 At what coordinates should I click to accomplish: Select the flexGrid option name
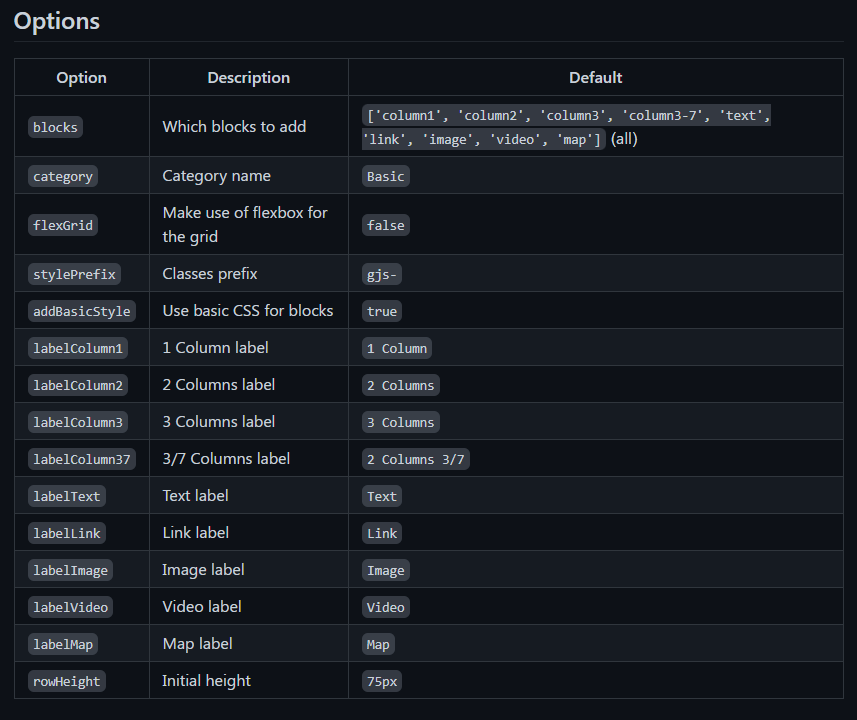pyautogui.click(x=63, y=225)
